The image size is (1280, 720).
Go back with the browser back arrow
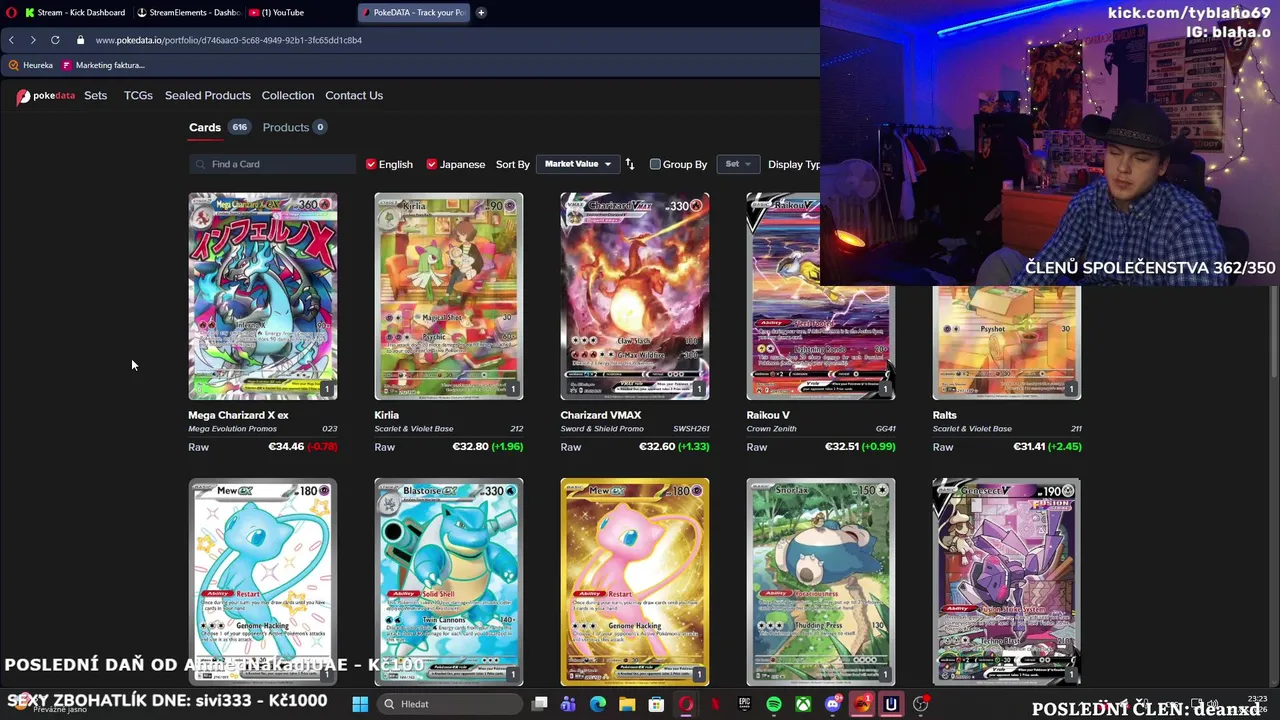[11, 40]
